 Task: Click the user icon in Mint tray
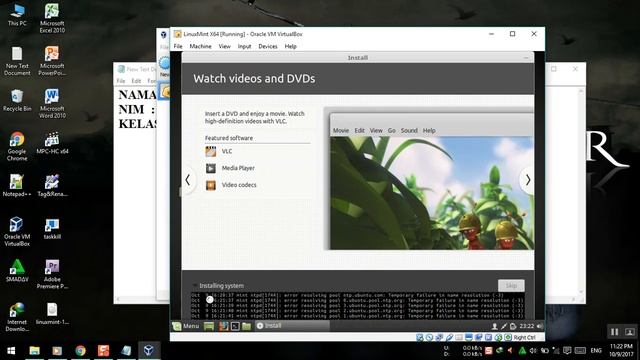click(x=494, y=326)
